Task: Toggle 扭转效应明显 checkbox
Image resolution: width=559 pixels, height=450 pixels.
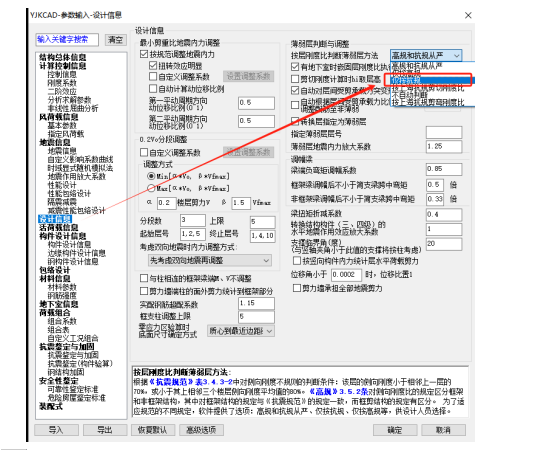Action: click(x=153, y=66)
